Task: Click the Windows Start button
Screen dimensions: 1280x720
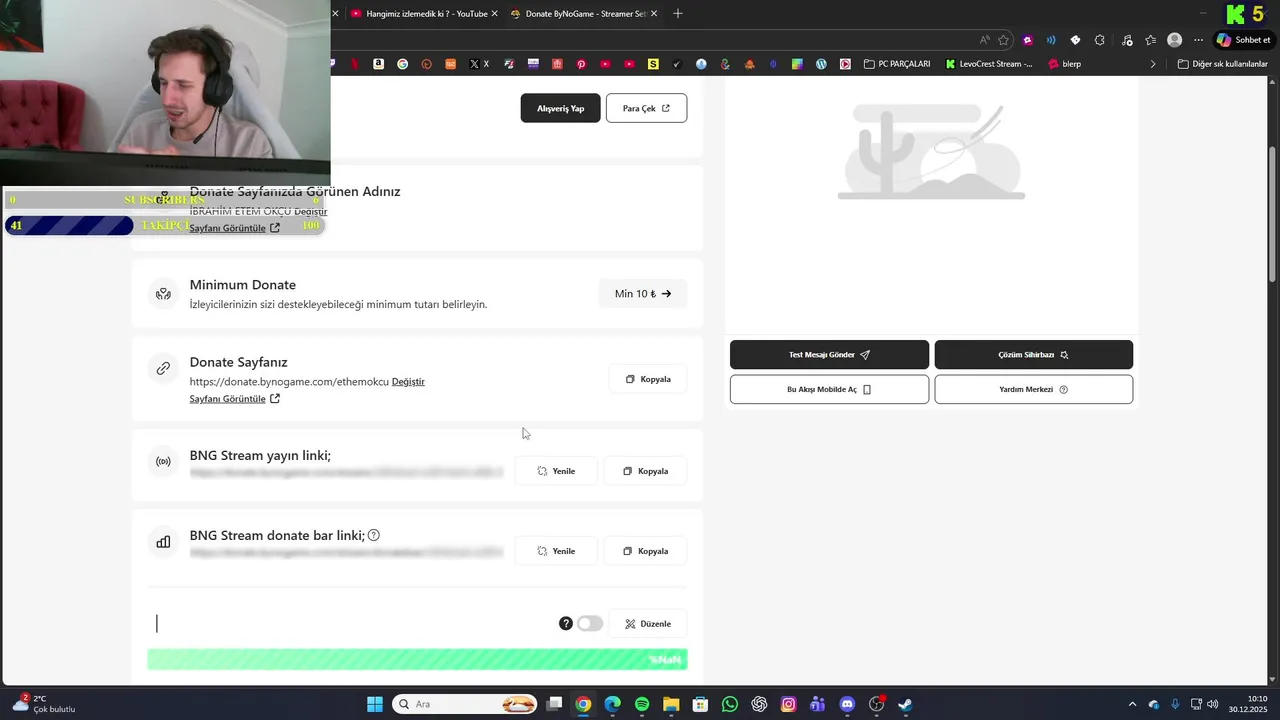Action: coord(375,704)
